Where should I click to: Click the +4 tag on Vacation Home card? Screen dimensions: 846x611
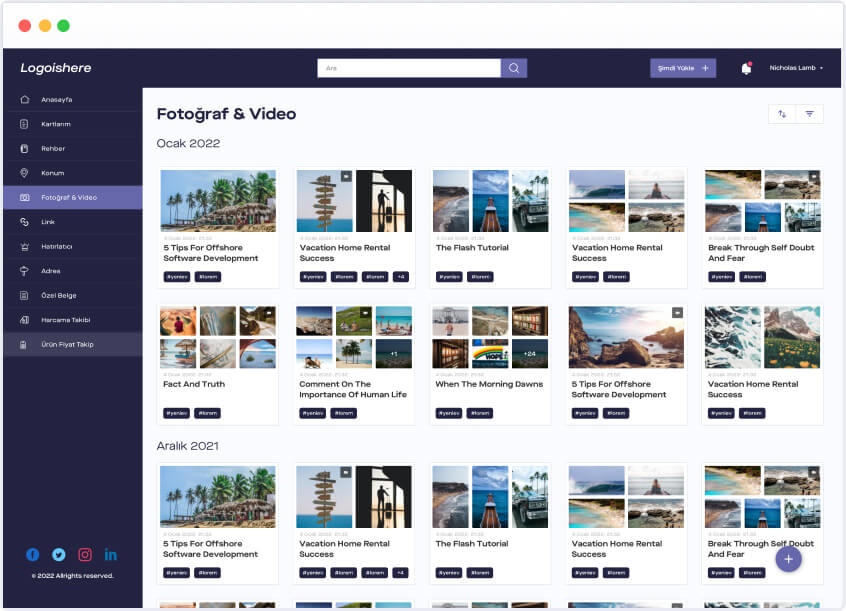[400, 276]
